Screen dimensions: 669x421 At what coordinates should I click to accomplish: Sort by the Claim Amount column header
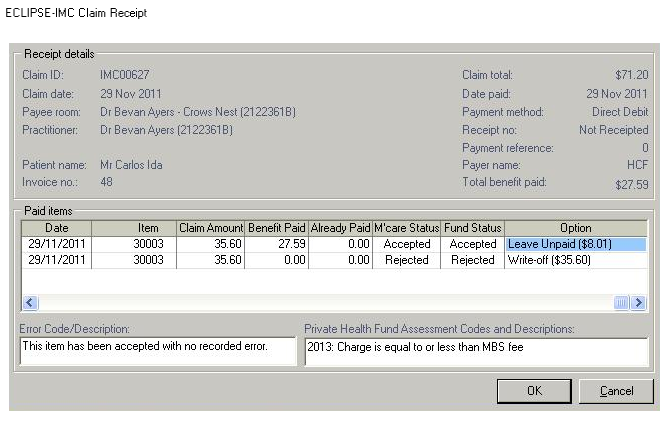pyautogui.click(x=210, y=228)
